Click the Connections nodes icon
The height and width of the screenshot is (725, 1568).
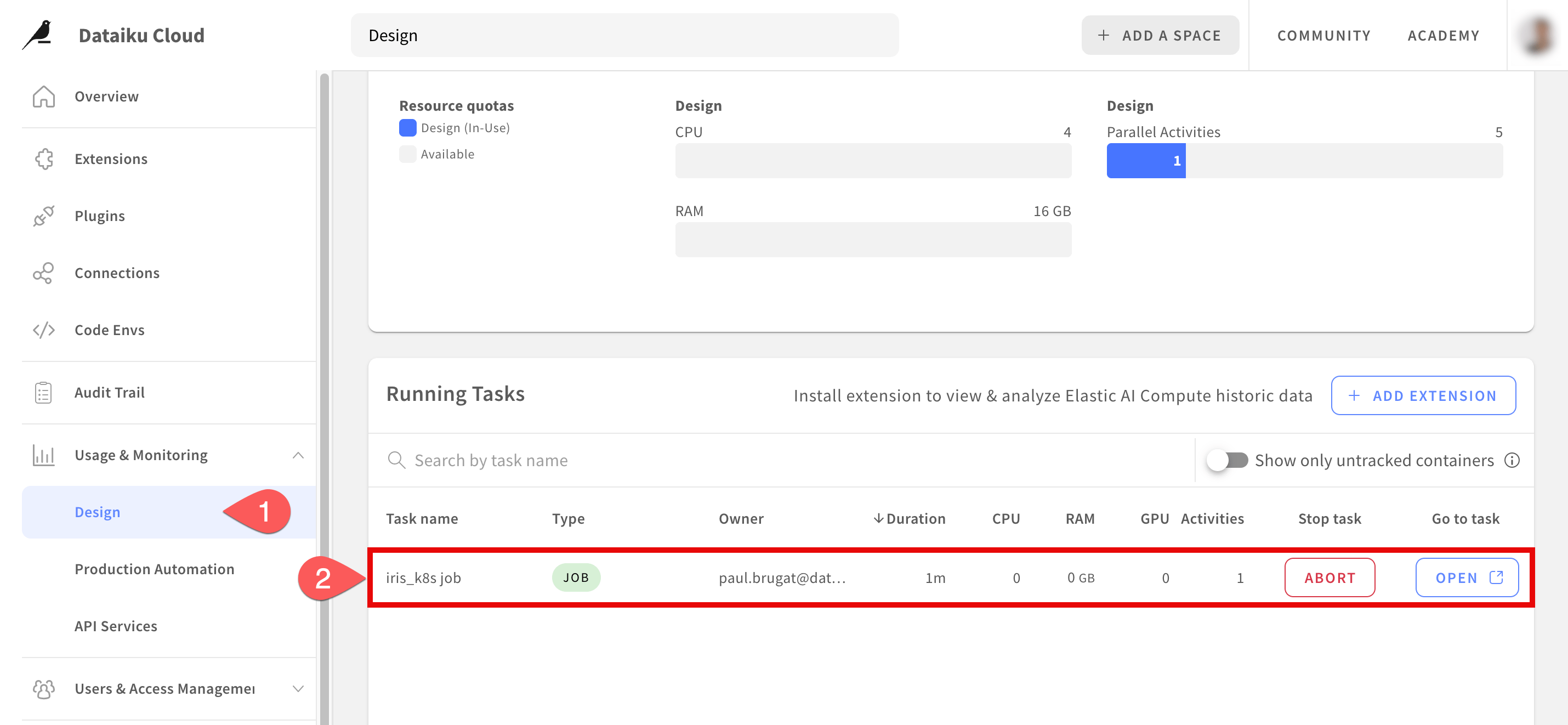pos(44,273)
